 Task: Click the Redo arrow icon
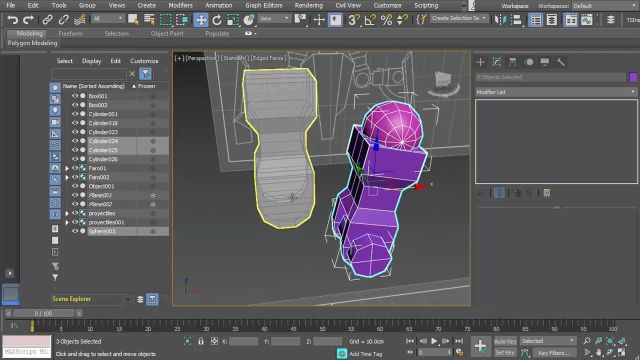[28, 20]
